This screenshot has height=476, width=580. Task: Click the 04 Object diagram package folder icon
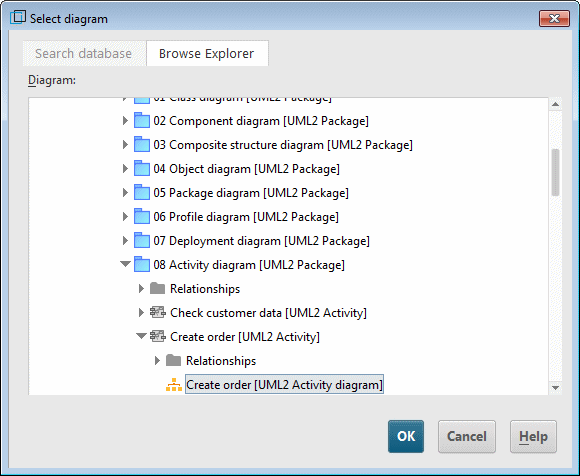(x=142, y=169)
